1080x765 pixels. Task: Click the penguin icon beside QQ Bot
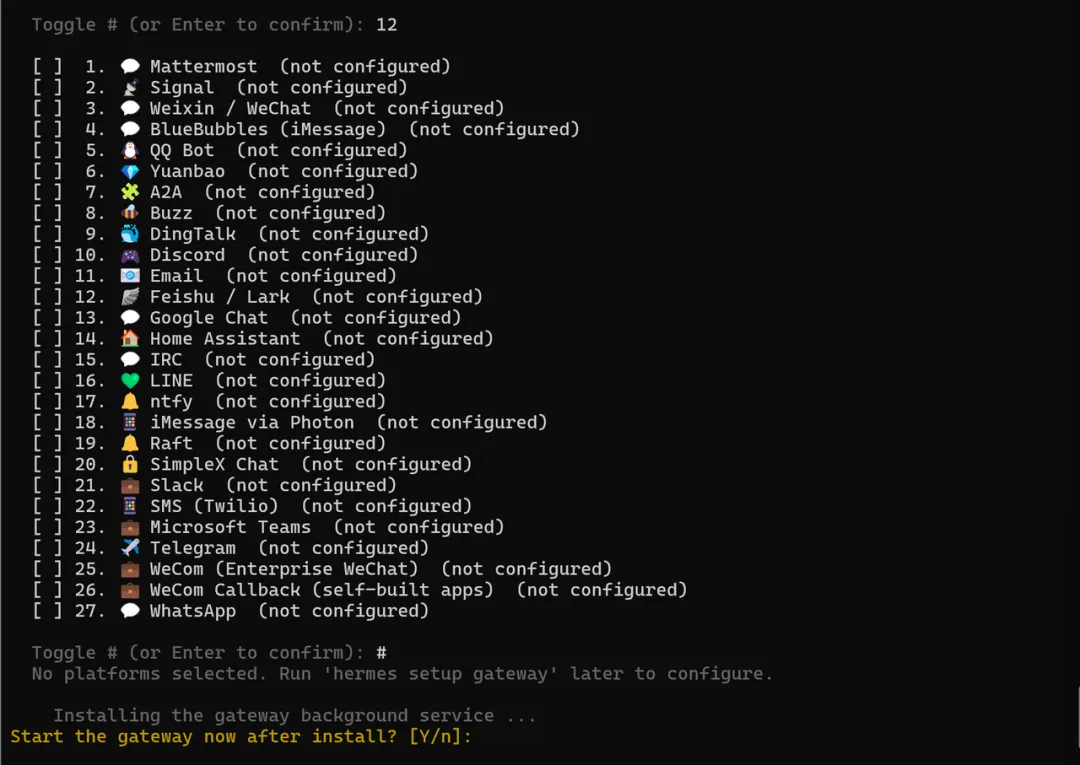(x=129, y=150)
